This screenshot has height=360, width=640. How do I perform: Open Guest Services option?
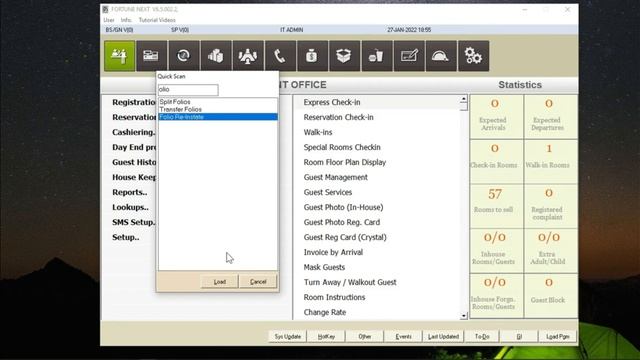tap(328, 192)
